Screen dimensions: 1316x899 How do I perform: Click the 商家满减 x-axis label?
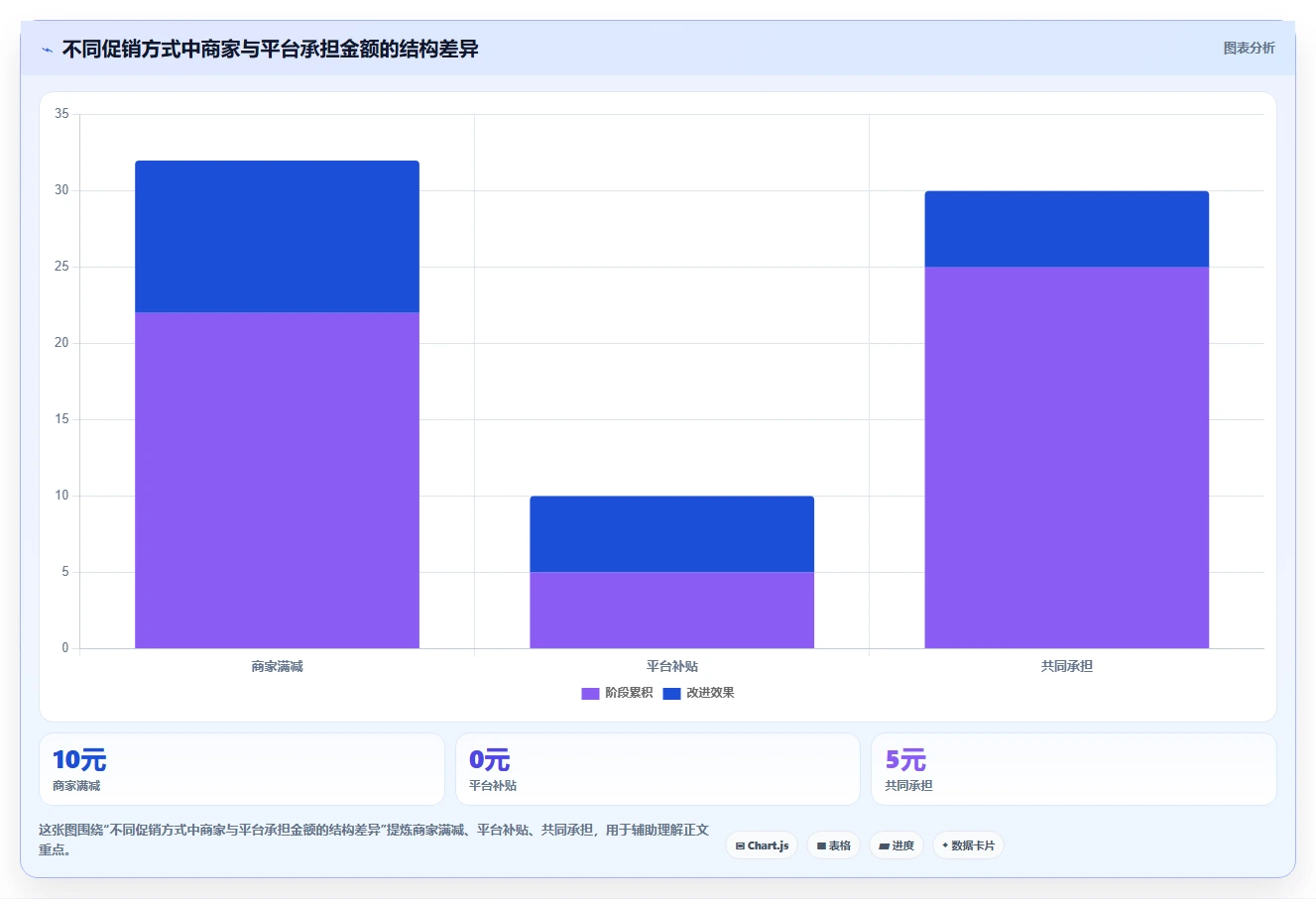[x=277, y=666]
